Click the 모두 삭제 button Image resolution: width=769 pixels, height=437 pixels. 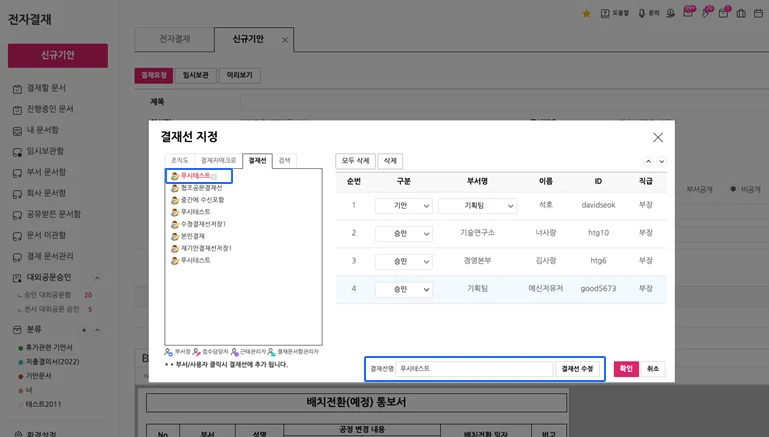pos(355,161)
